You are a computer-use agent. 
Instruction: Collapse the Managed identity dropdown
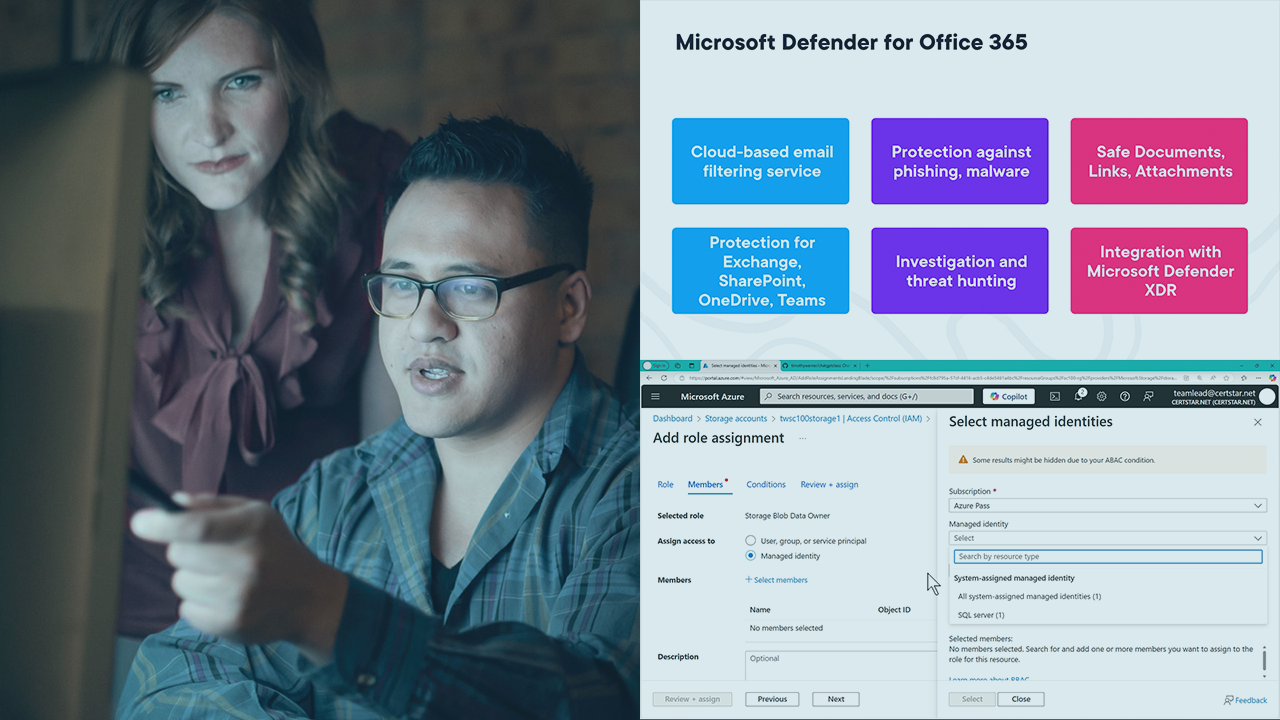pos(1107,538)
